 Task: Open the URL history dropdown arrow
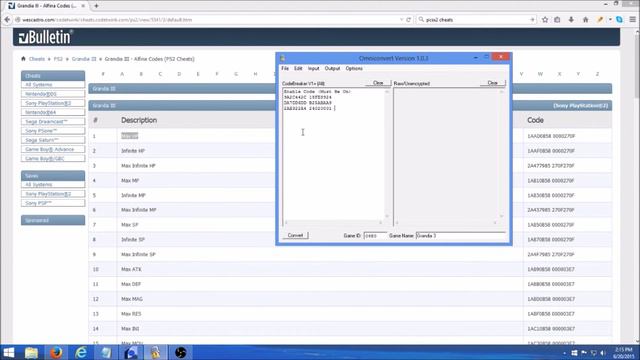click(402, 20)
